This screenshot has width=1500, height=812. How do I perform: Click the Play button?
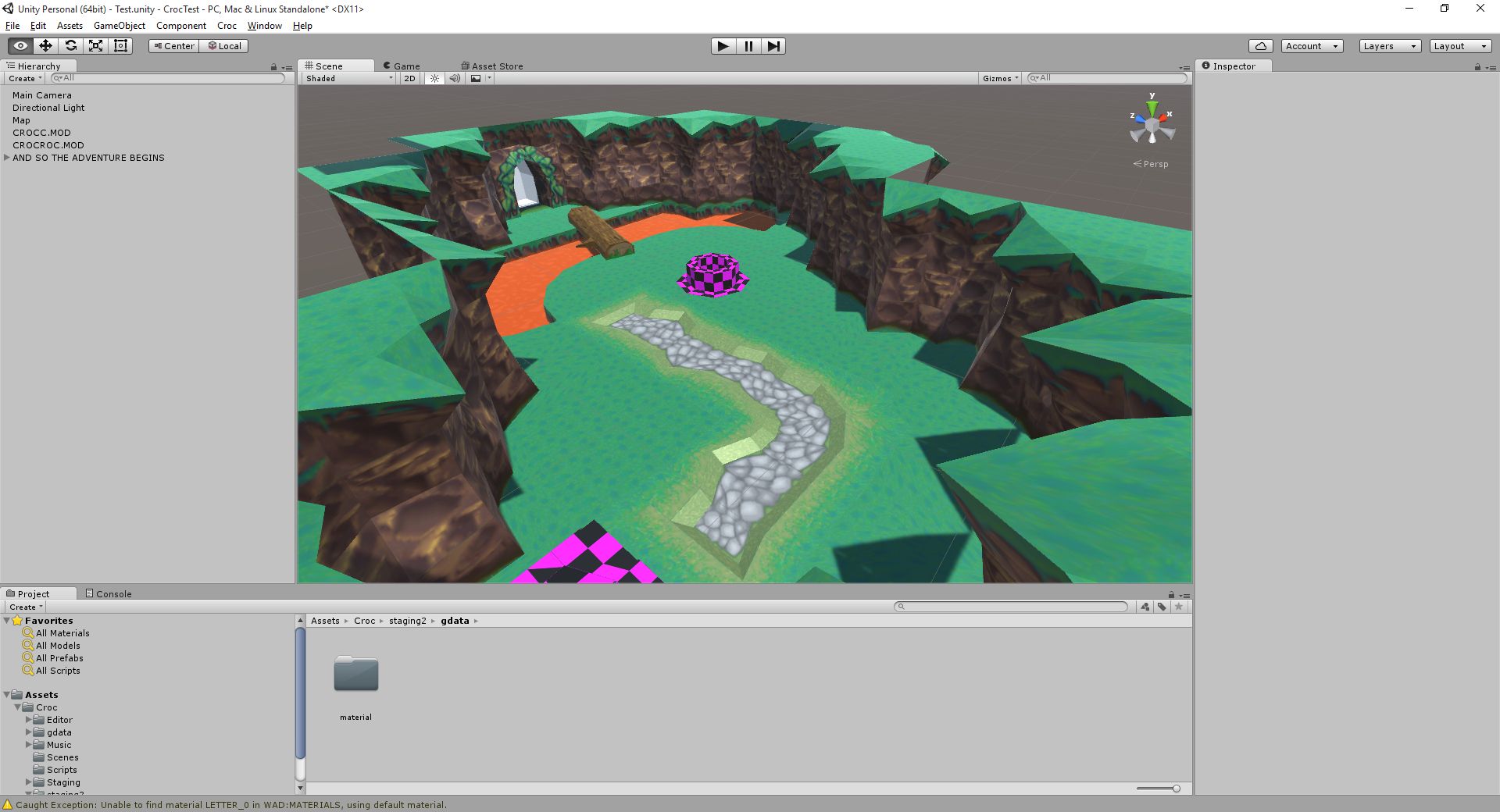(723, 46)
